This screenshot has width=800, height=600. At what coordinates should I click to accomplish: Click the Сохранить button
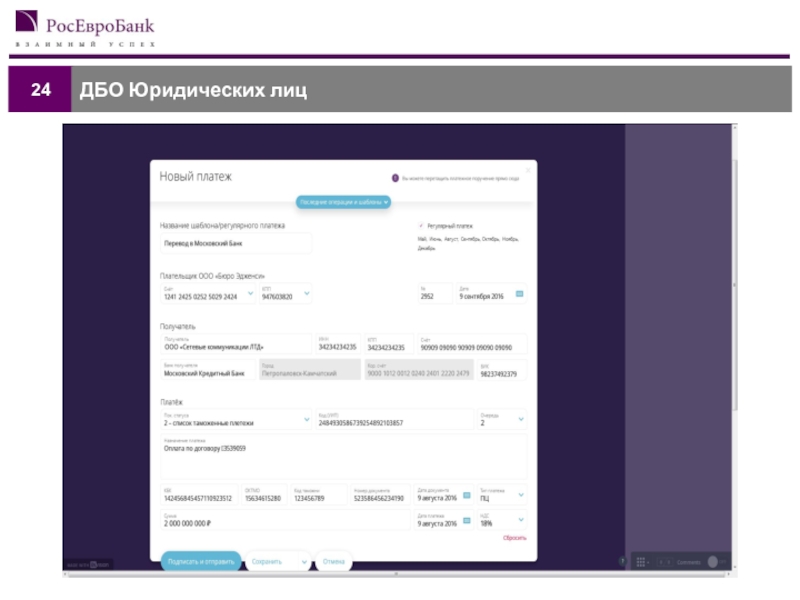pyautogui.click(x=267, y=562)
